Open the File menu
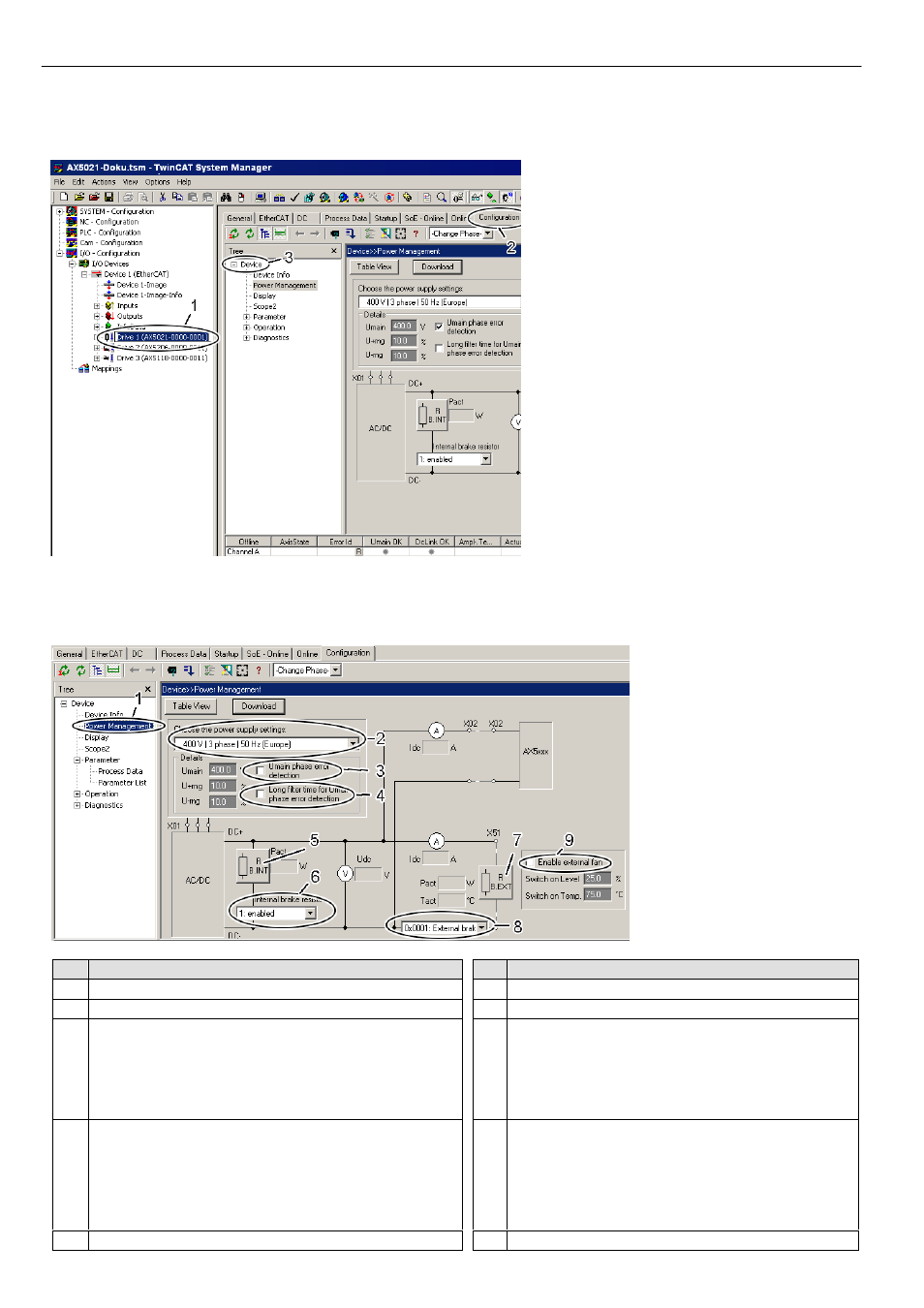924x1308 pixels. pos(59,182)
